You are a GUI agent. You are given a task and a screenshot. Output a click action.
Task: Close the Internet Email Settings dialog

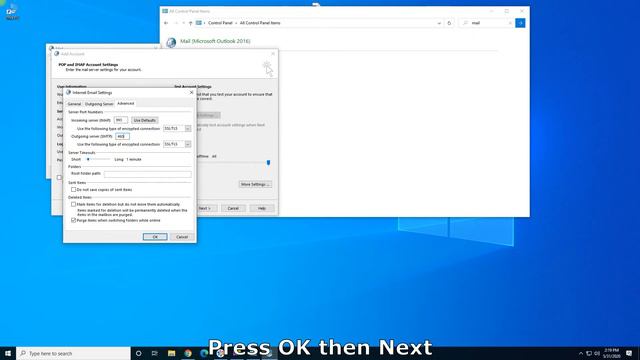click(191, 93)
